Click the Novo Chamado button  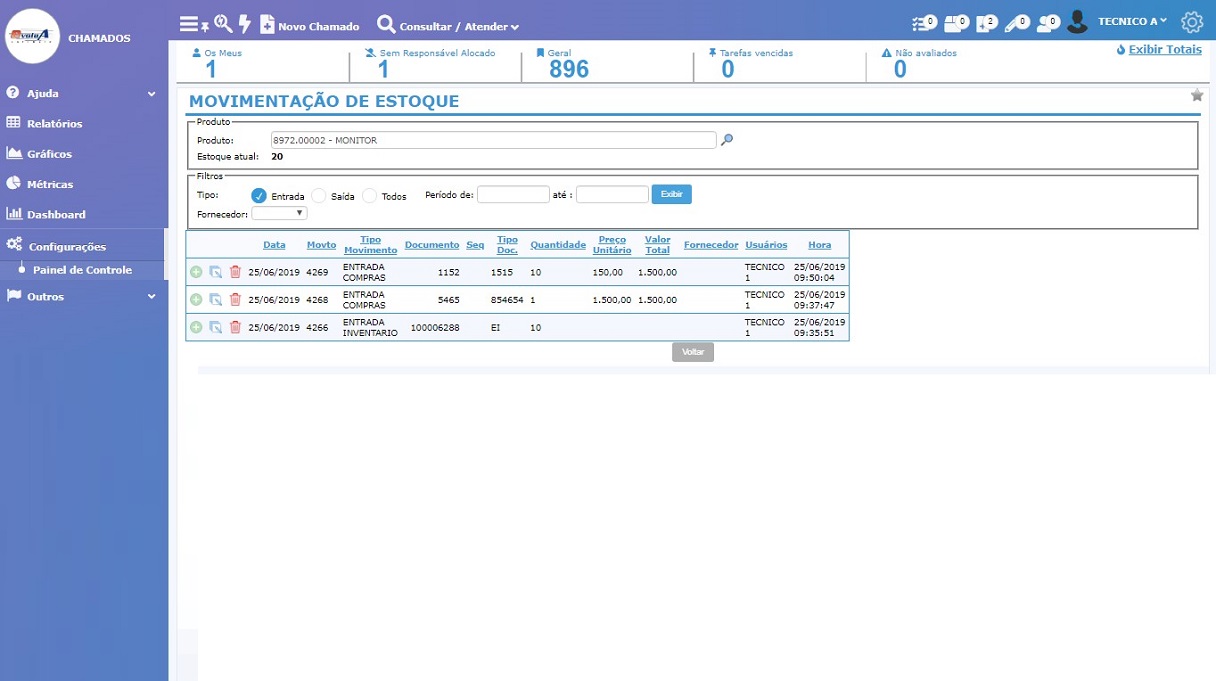point(310,26)
